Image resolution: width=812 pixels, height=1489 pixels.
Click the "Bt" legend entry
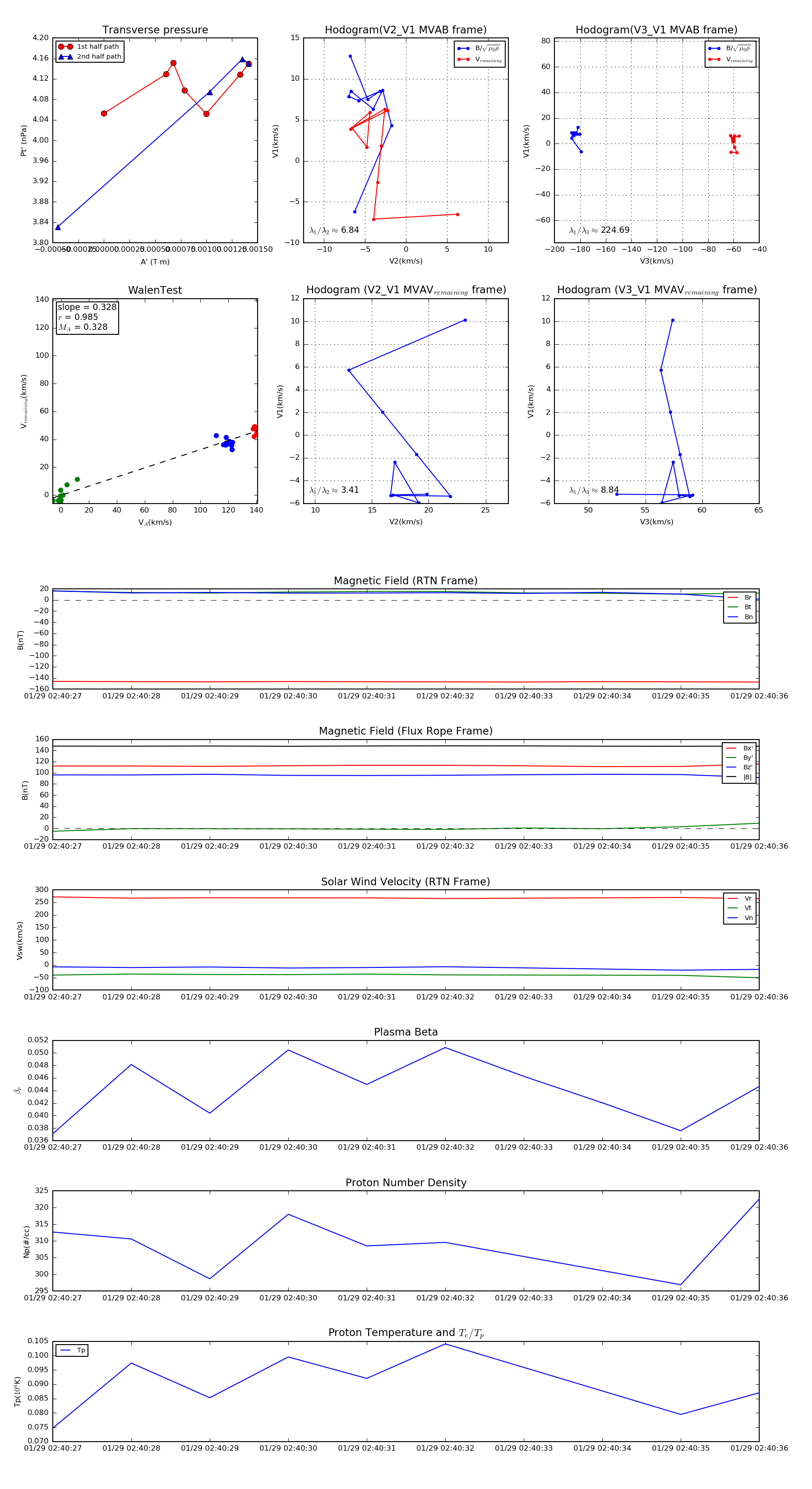coord(740,607)
